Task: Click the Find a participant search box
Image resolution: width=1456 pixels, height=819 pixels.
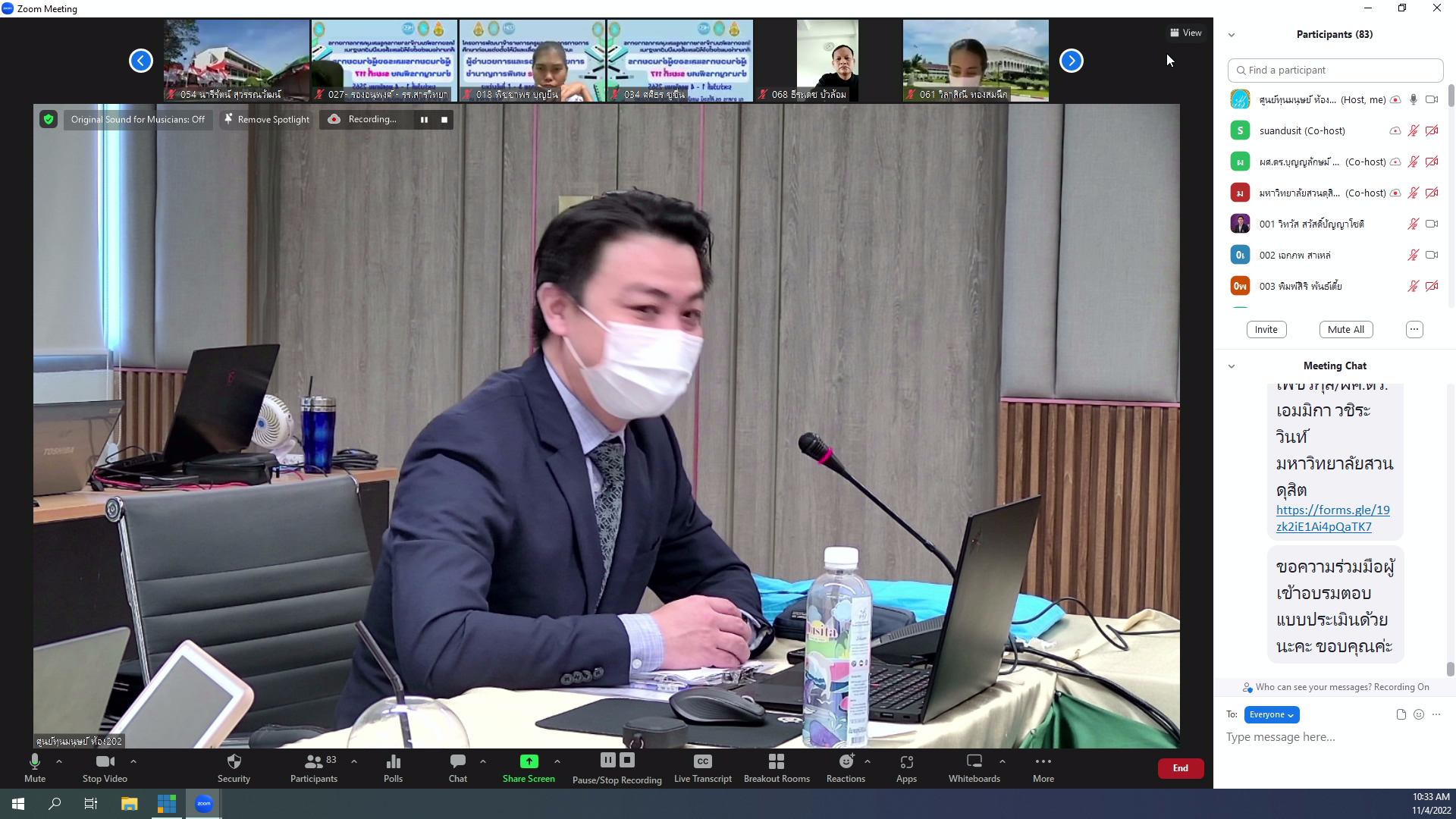Action: 1335,71
